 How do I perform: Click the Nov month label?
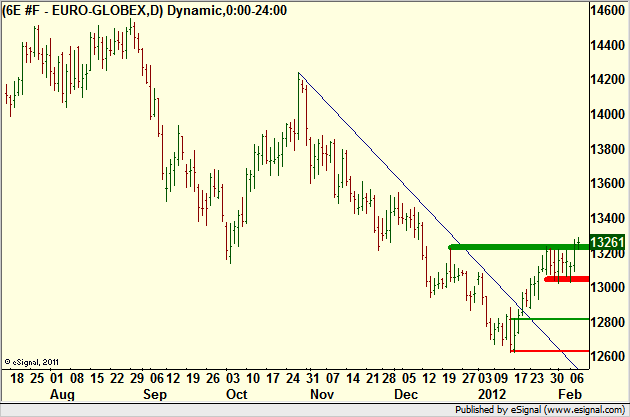click(x=320, y=395)
